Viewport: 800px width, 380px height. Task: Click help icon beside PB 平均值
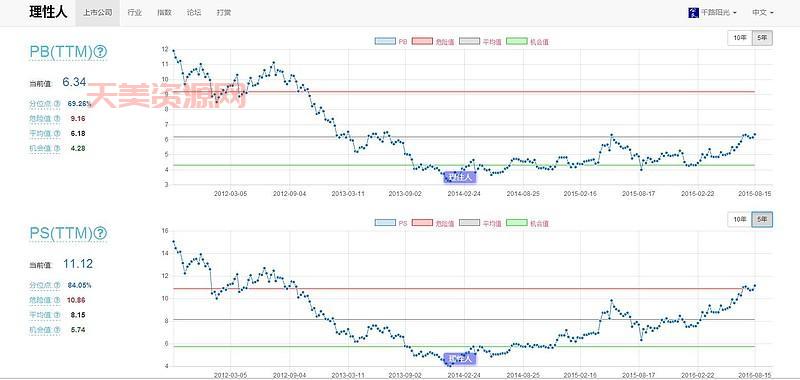click(57, 133)
